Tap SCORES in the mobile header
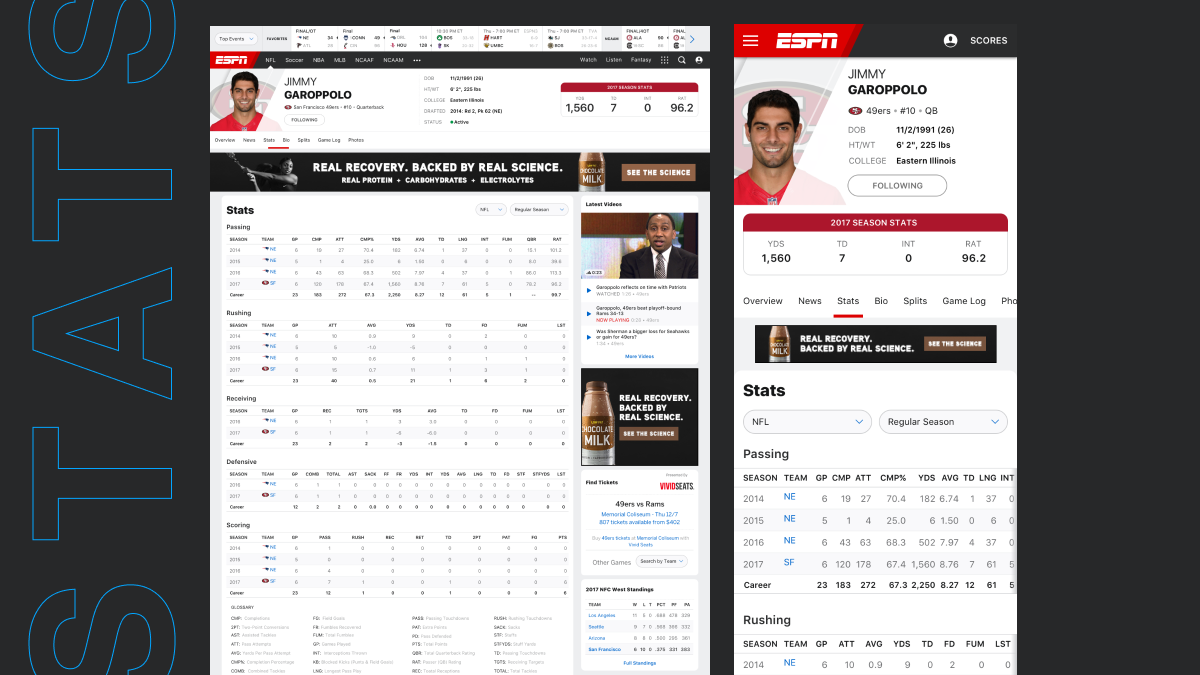This screenshot has height=675, width=1200. [989, 40]
